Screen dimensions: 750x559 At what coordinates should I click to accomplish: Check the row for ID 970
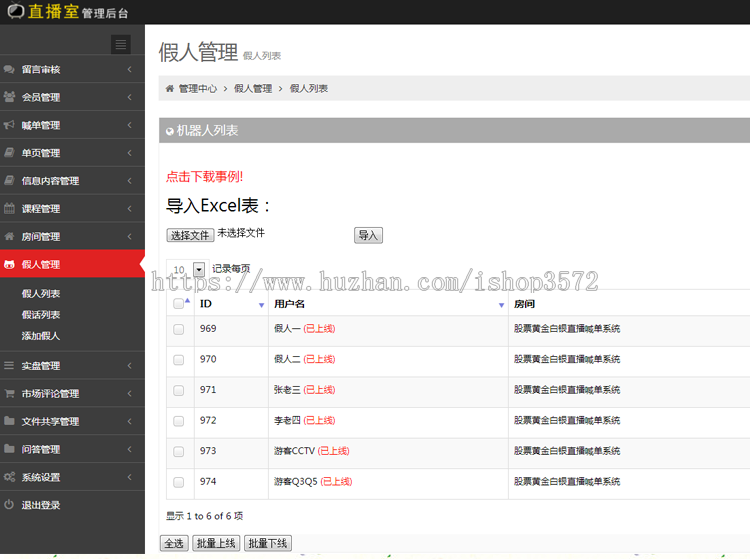point(178,360)
